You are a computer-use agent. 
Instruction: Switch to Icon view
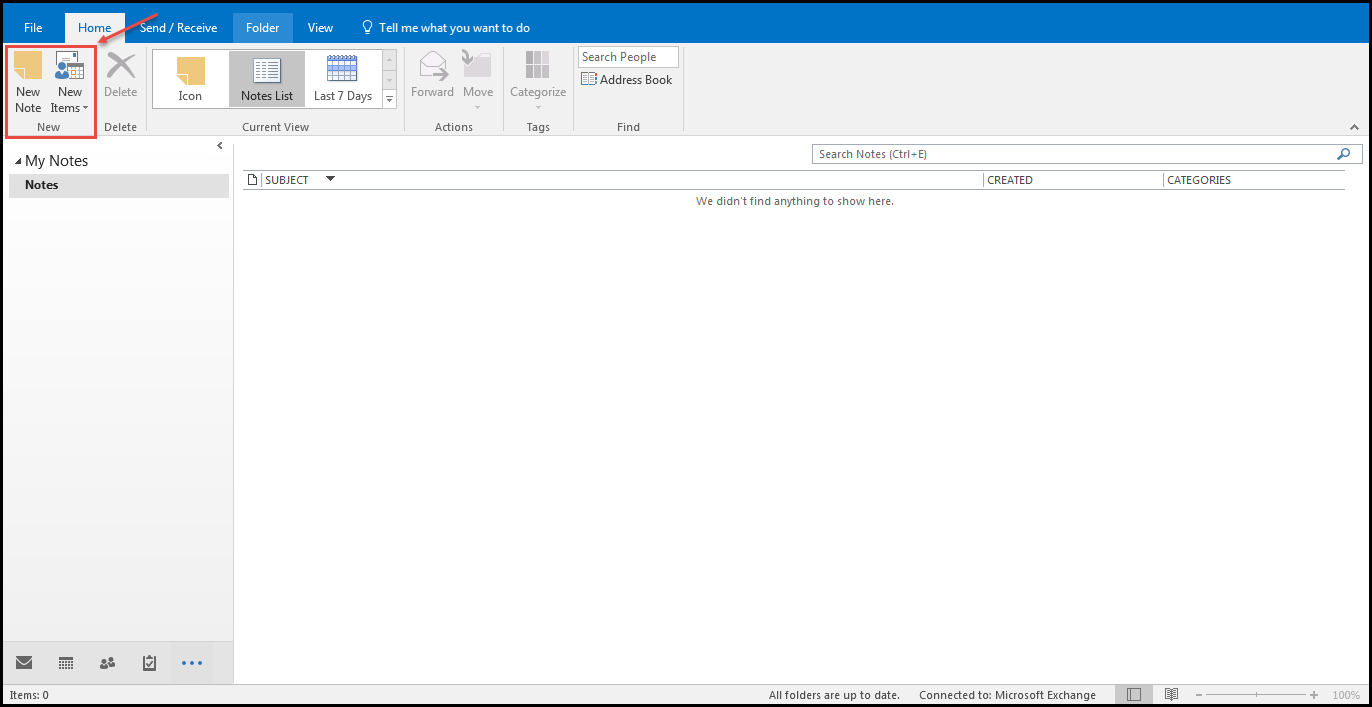tap(190, 79)
